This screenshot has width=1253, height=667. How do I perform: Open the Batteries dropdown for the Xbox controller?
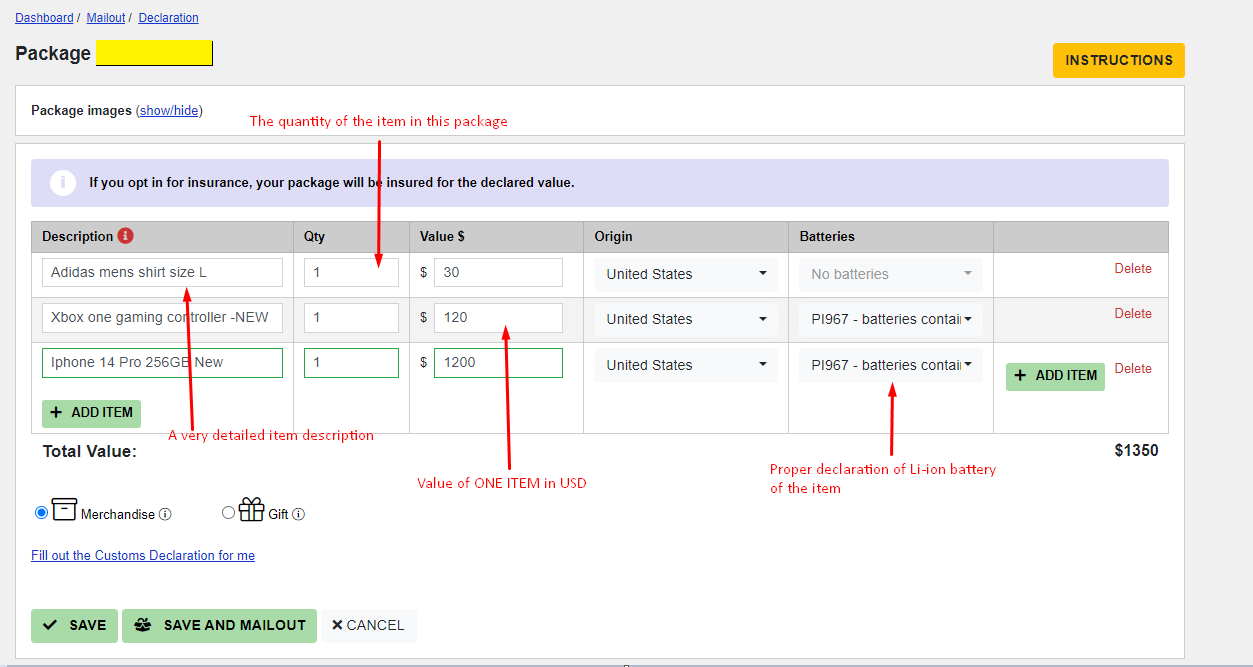pos(889,319)
